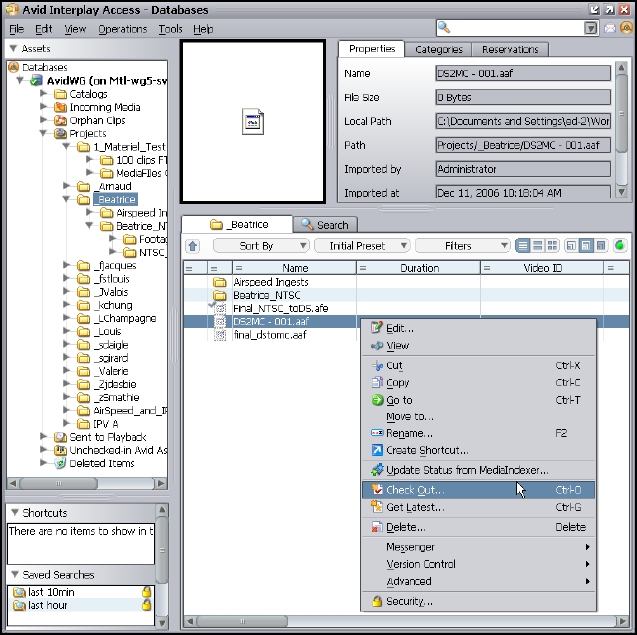Click the lock icon beside last hour

pos(146,605)
